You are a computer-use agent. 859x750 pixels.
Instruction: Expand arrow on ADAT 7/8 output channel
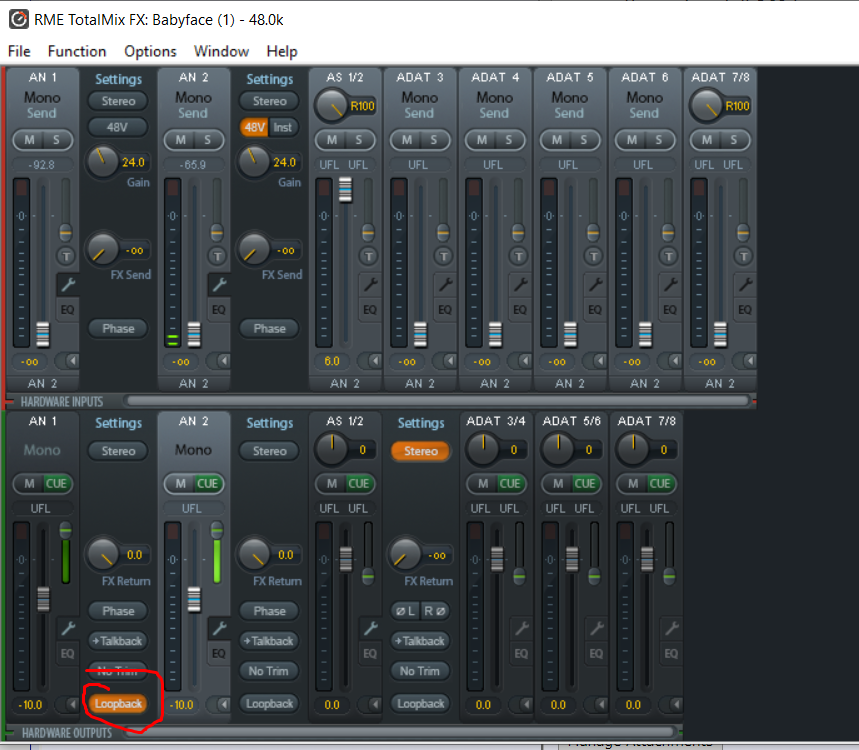pos(672,704)
